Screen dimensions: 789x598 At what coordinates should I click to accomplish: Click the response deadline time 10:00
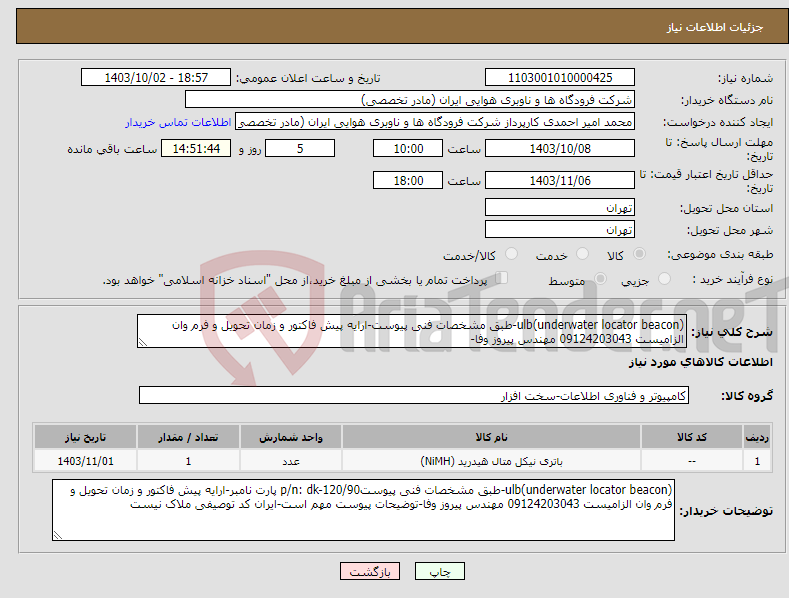pos(408,148)
